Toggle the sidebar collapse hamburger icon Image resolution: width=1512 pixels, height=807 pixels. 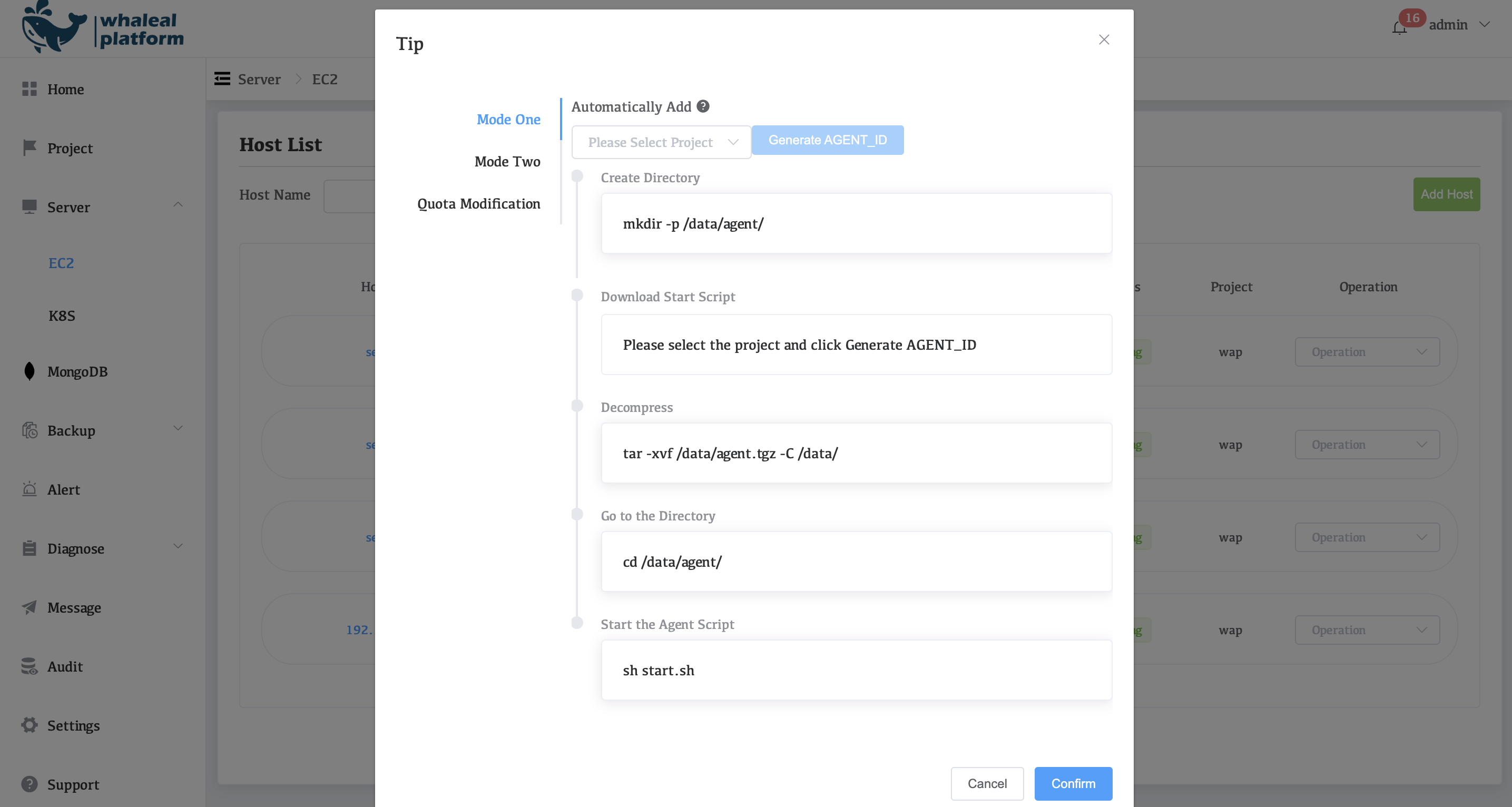click(222, 78)
